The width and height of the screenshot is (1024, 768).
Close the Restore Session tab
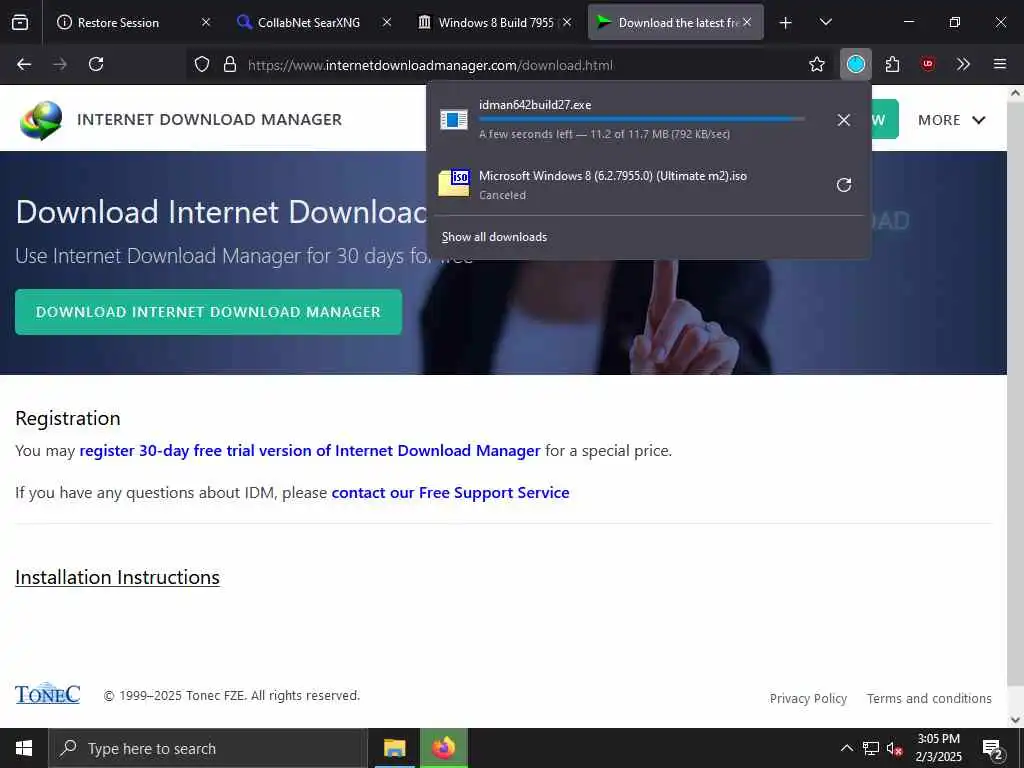point(206,22)
